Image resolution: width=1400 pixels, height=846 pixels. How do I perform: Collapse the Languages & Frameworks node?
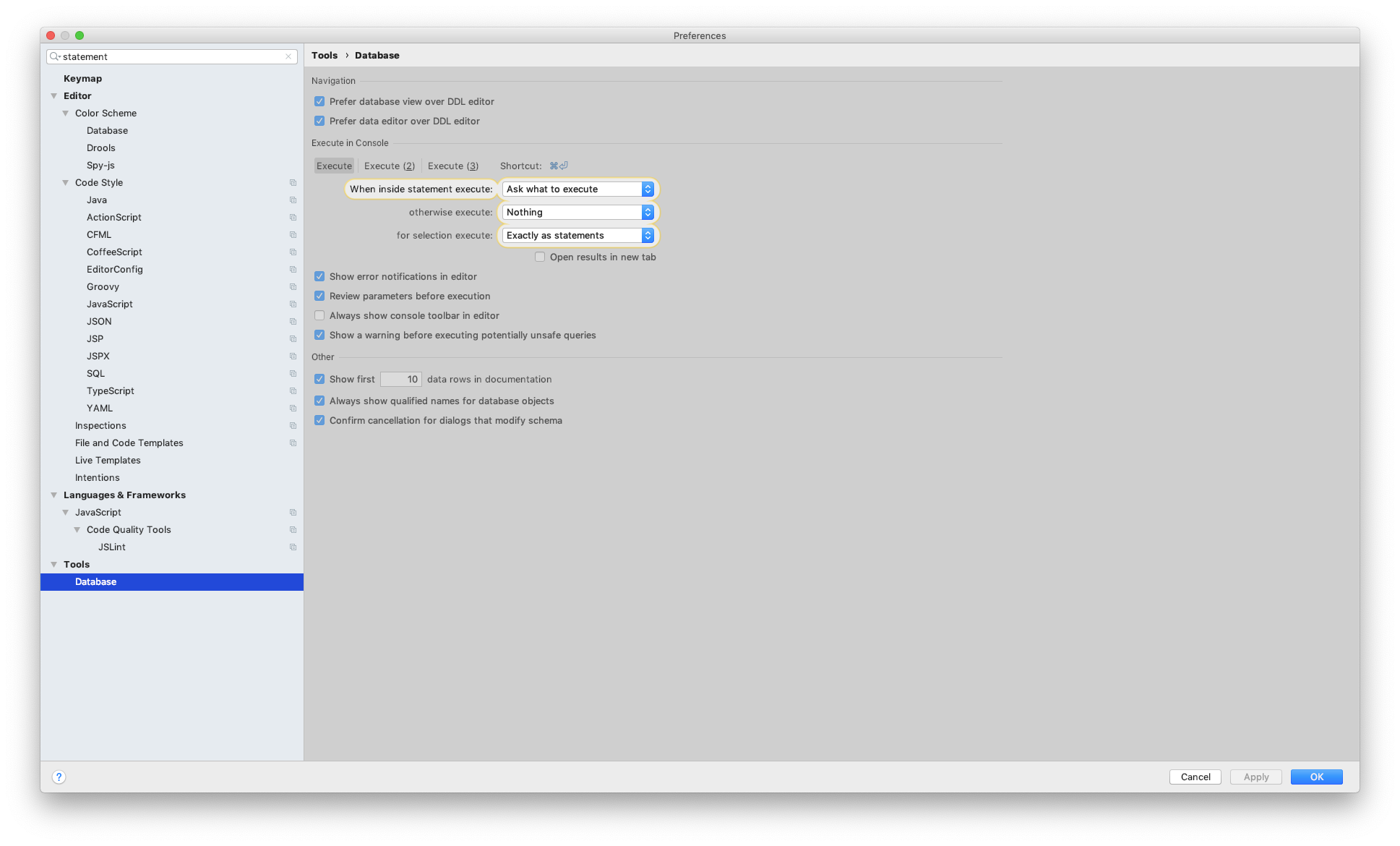coord(54,495)
